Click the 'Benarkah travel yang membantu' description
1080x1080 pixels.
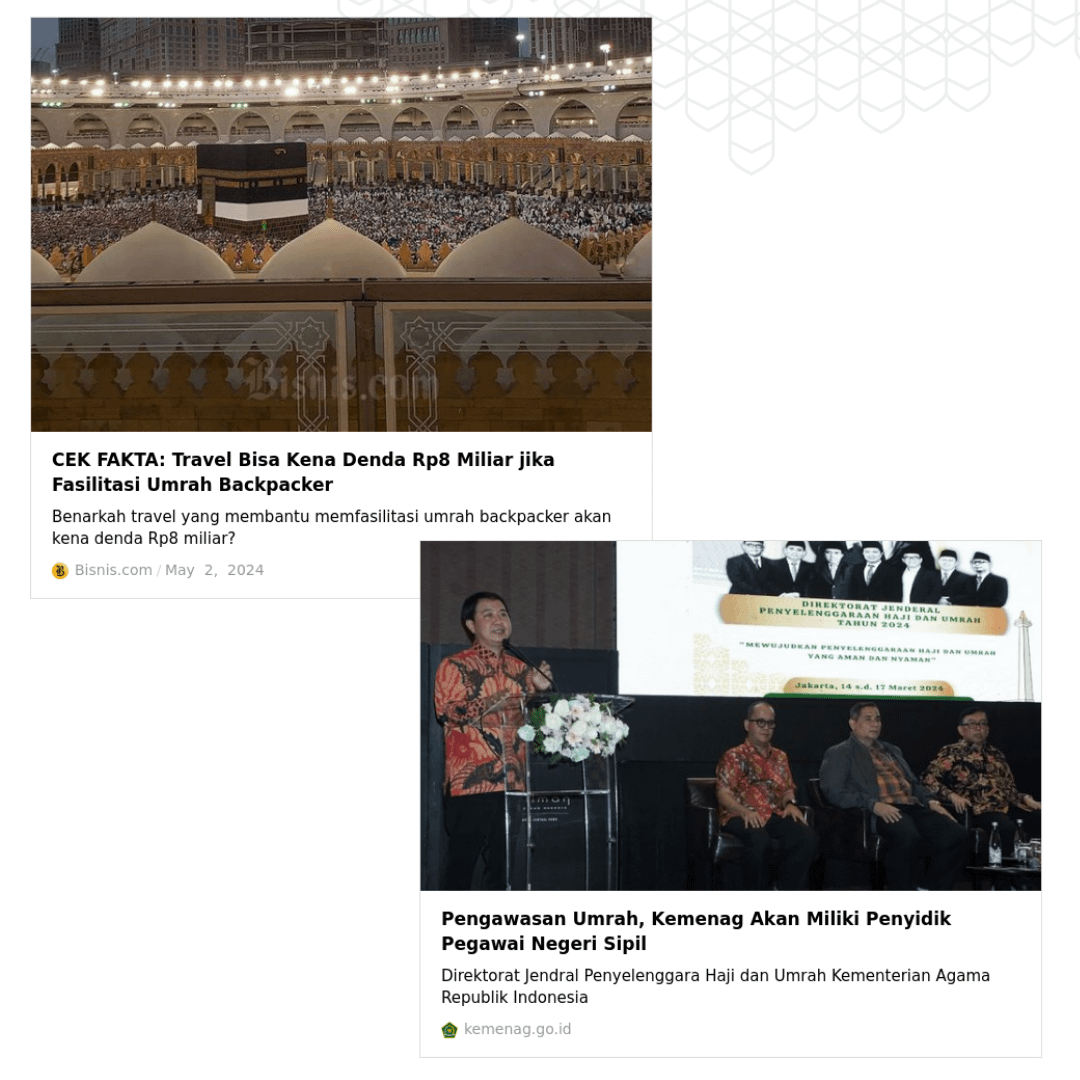(331, 528)
